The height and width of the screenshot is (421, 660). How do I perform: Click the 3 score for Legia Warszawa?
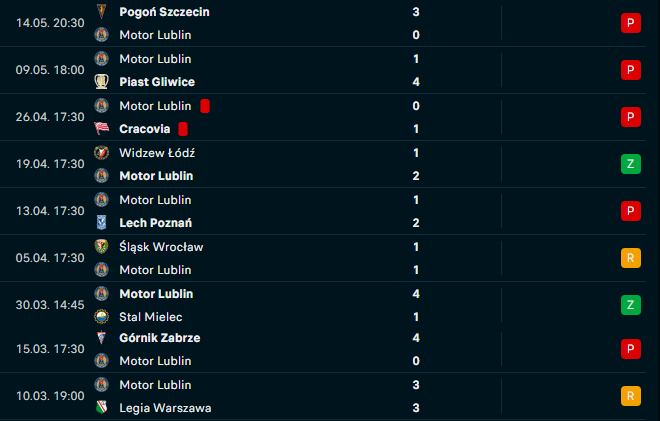[x=415, y=408]
